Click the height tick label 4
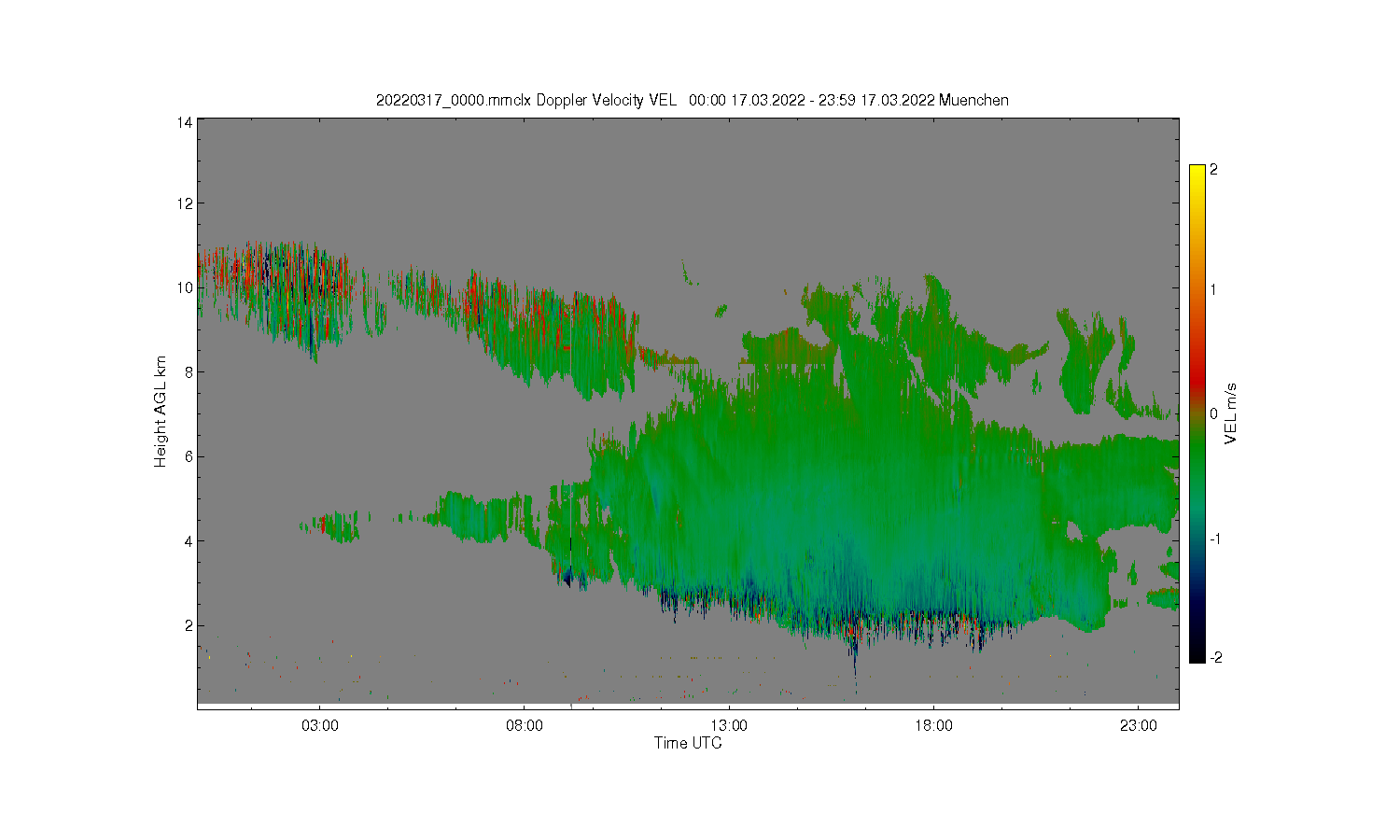This screenshot has height=840, width=1400. tap(189, 540)
